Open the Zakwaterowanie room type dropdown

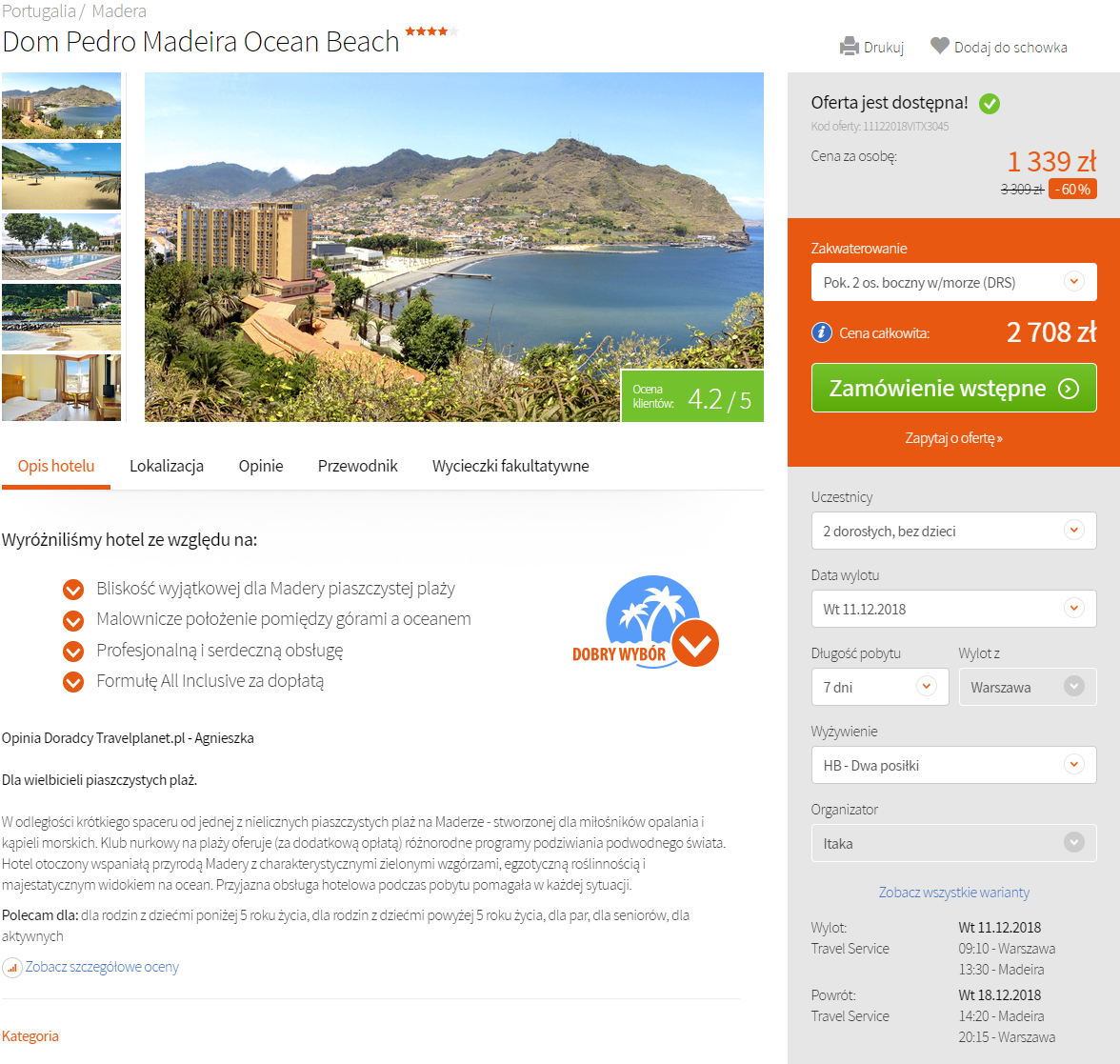(x=953, y=282)
